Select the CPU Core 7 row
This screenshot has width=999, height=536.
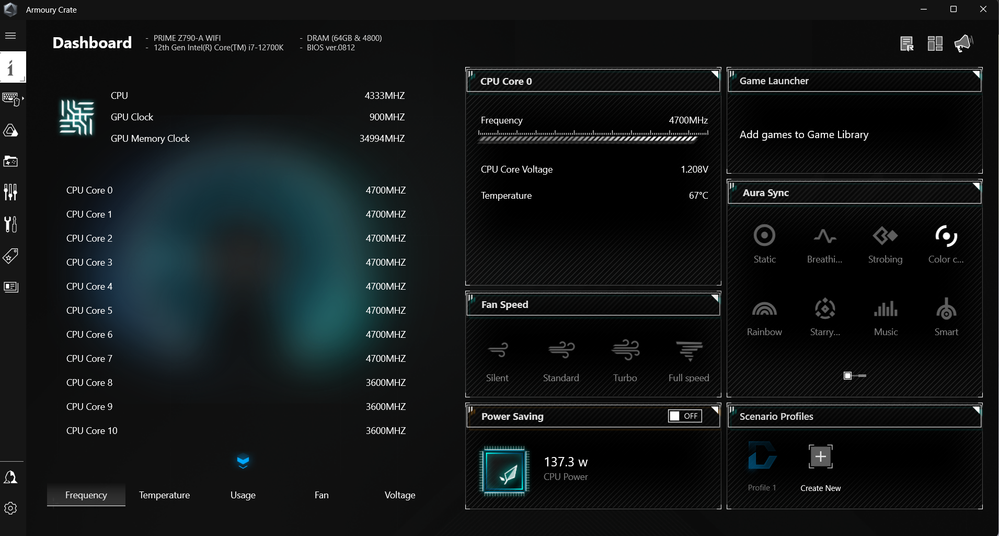pos(236,359)
